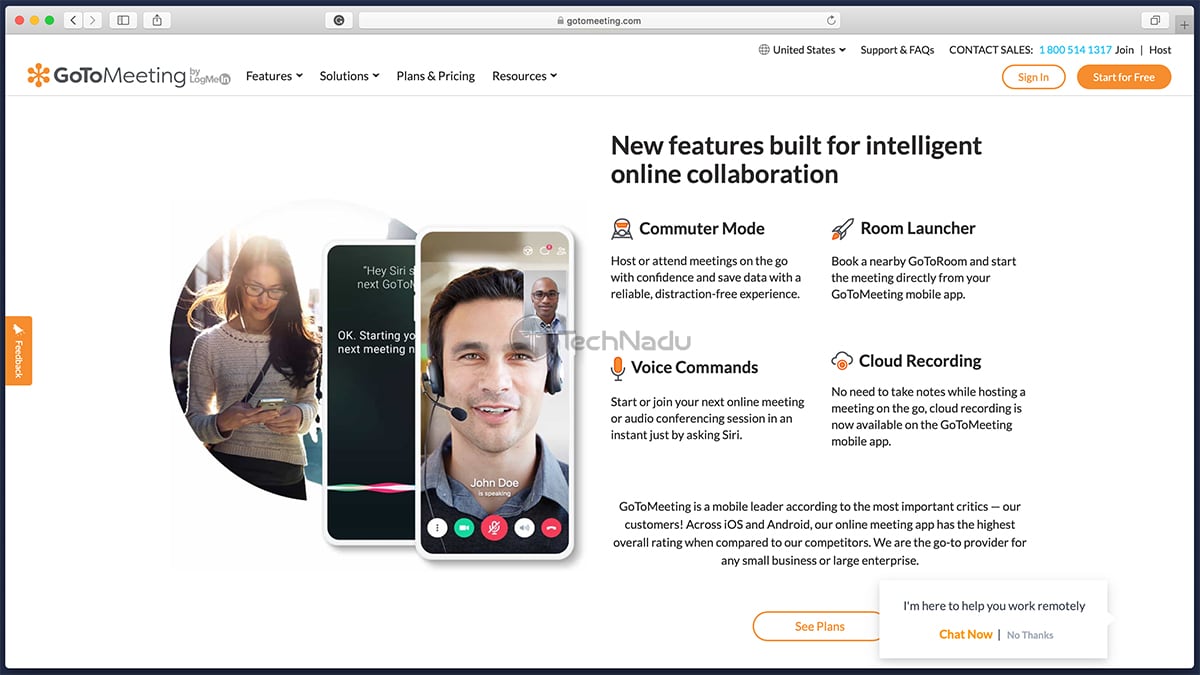End the call with the red hang-up icon
1200x675 pixels.
coord(550,527)
